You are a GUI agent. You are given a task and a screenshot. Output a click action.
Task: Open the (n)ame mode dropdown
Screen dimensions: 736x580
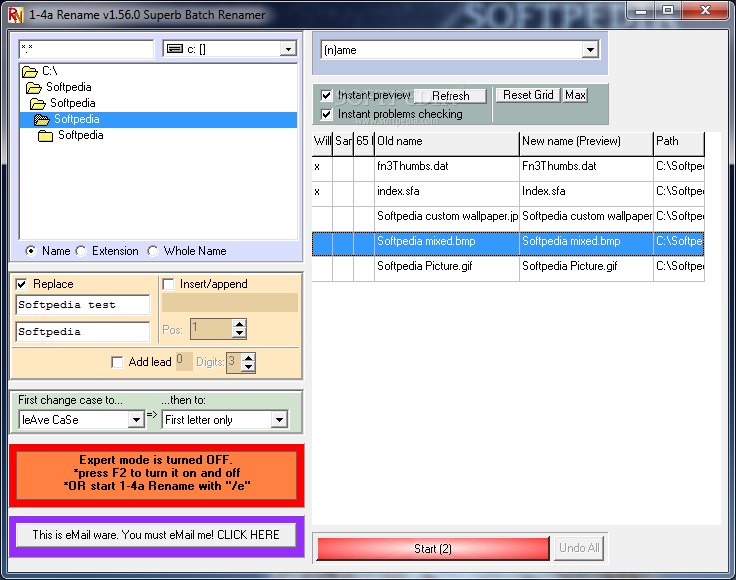click(590, 49)
